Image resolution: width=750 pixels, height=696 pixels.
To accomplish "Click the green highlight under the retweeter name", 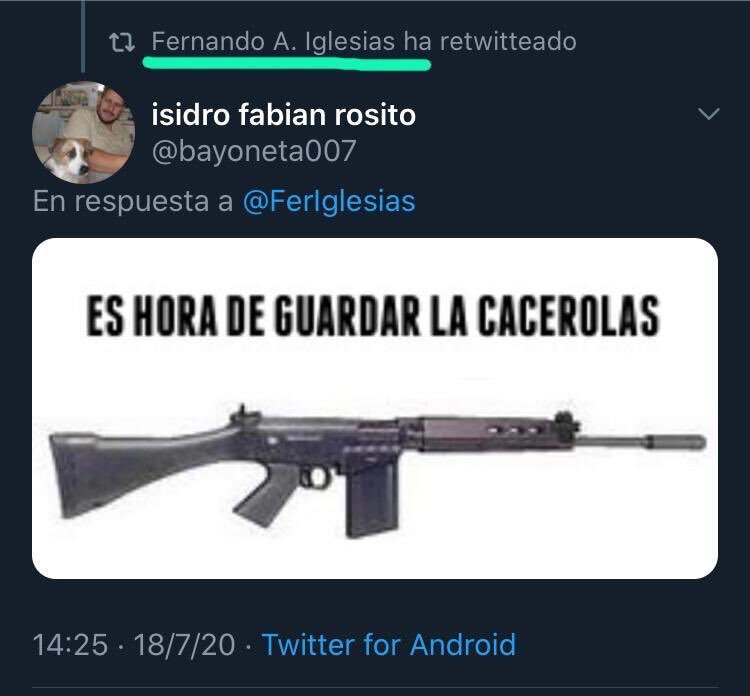I will point(287,63).
